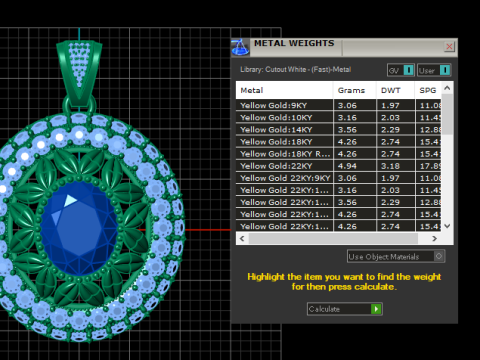Click the Metal Weights scale icon
The width and height of the screenshot is (480, 360).
click(x=240, y=47)
